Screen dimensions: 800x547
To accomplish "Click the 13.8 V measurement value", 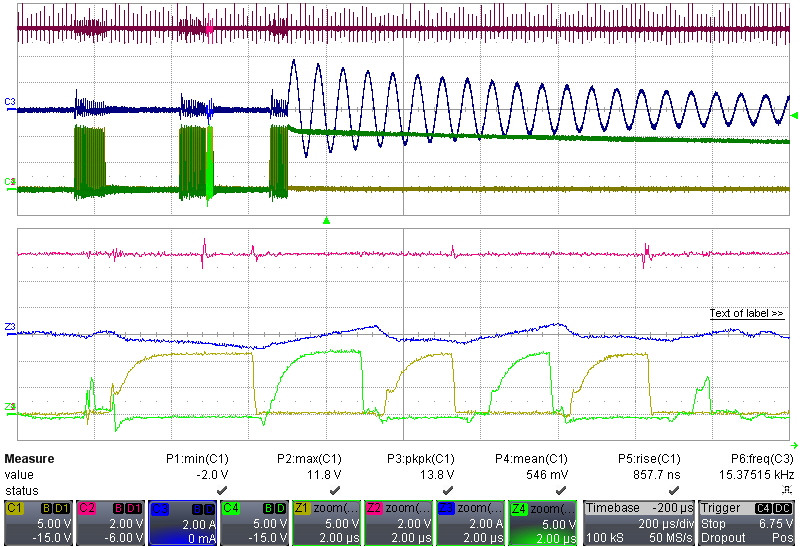I will (x=437, y=475).
